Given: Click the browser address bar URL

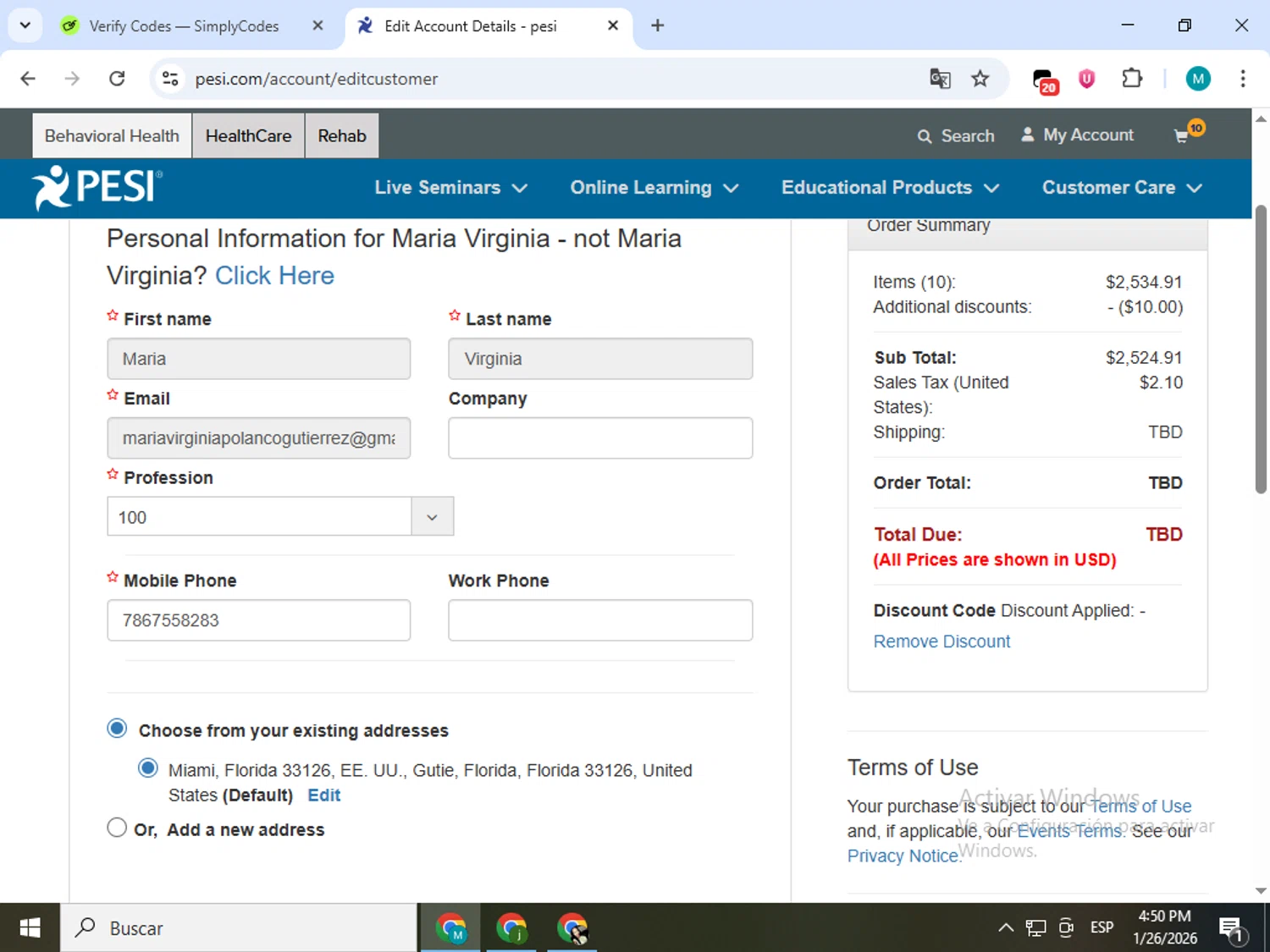Looking at the screenshot, I should (316, 79).
